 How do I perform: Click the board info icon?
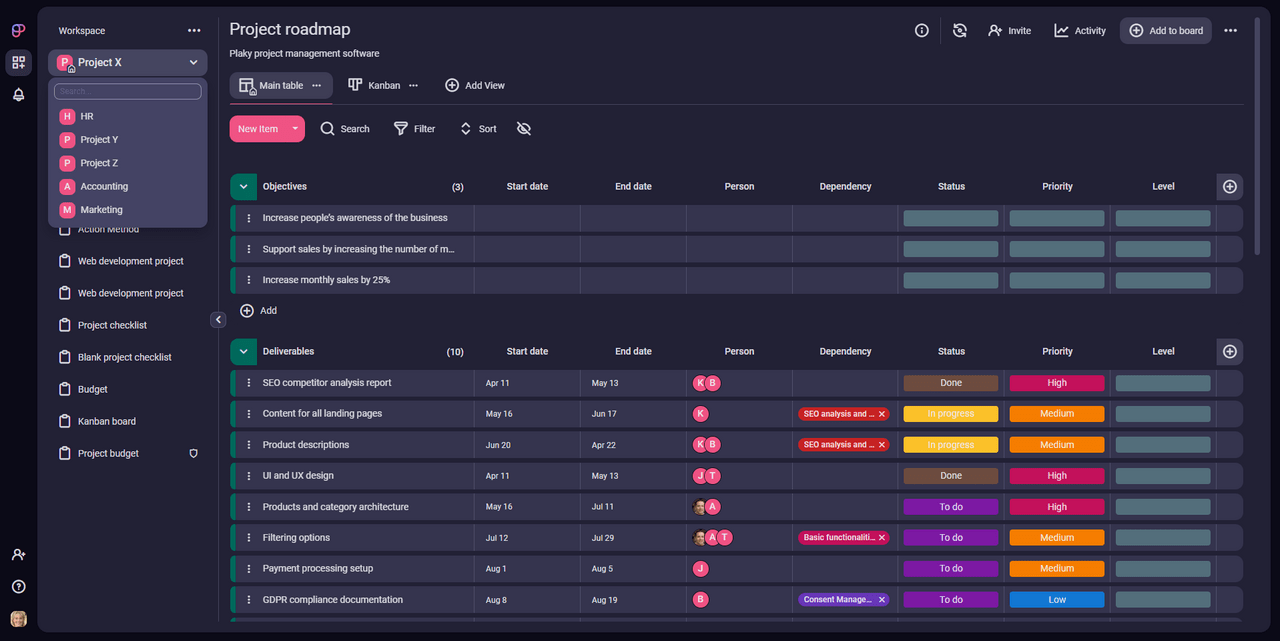[921, 31]
